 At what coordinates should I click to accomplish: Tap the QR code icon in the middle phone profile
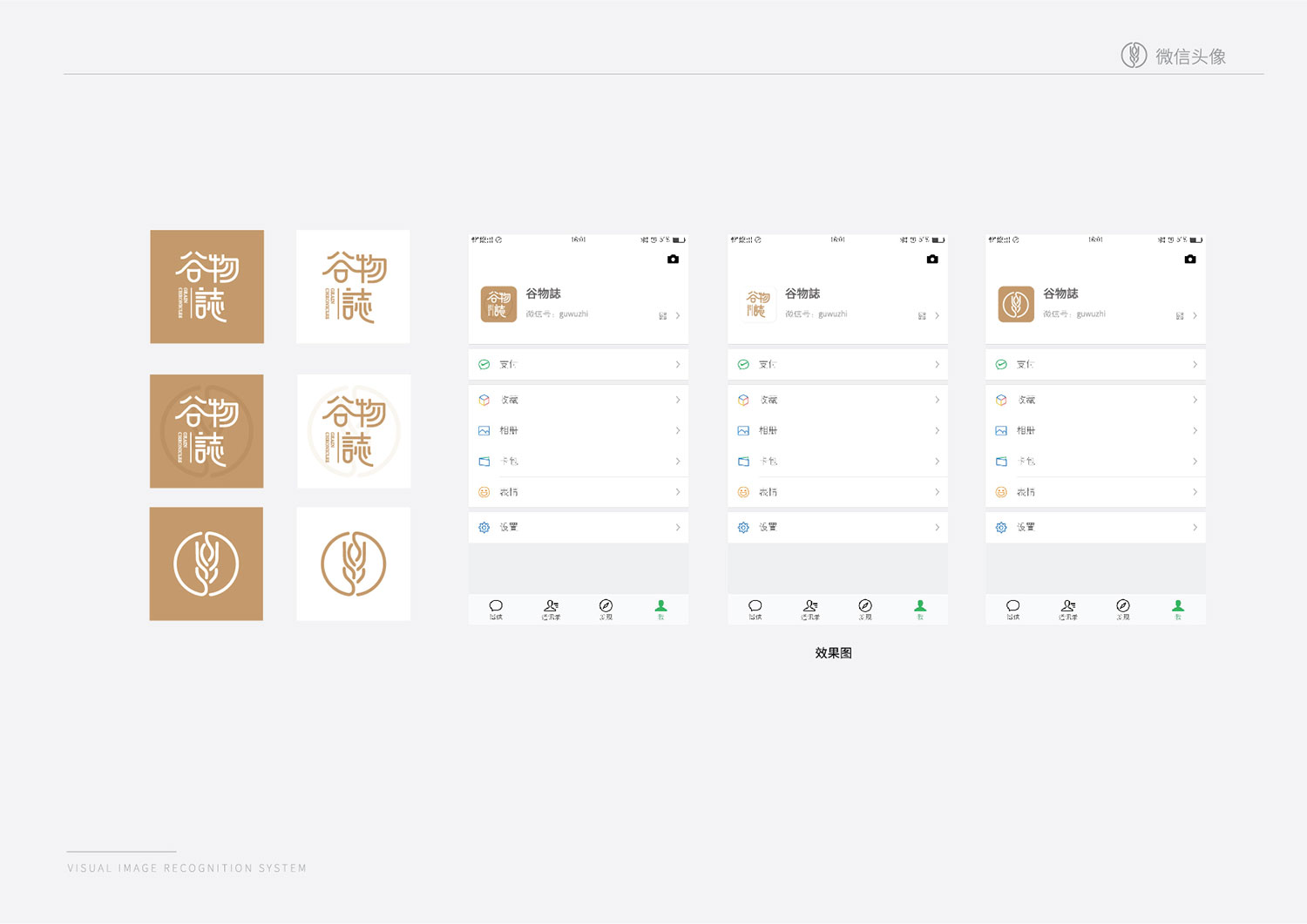pos(922,316)
